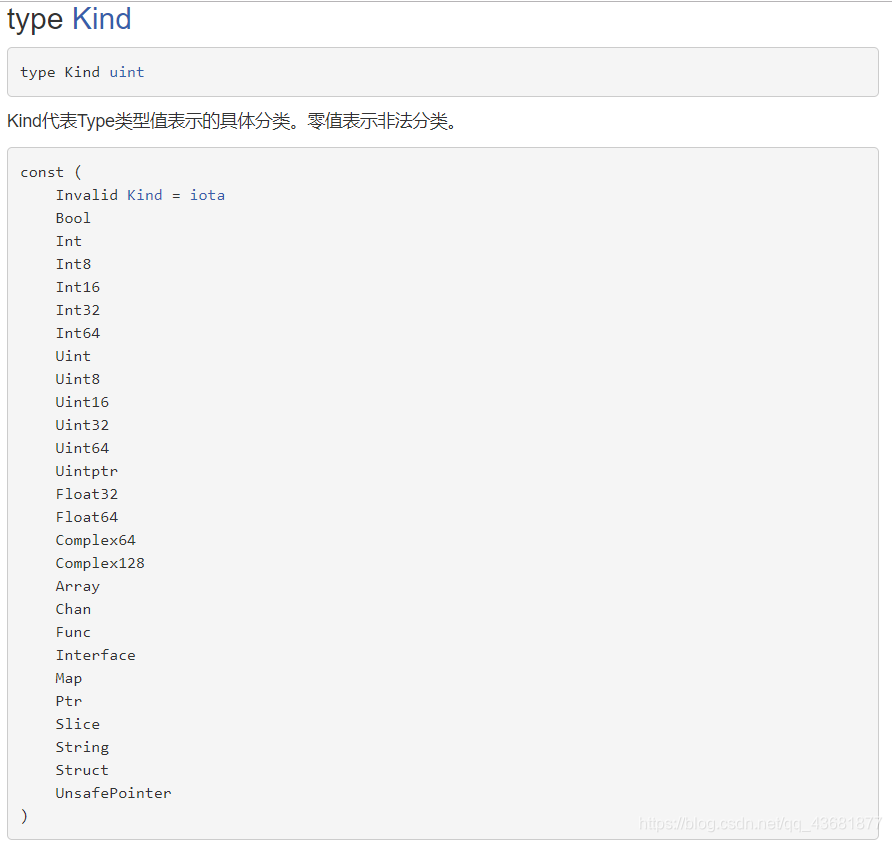Select the Uint32 constant

[82, 425]
